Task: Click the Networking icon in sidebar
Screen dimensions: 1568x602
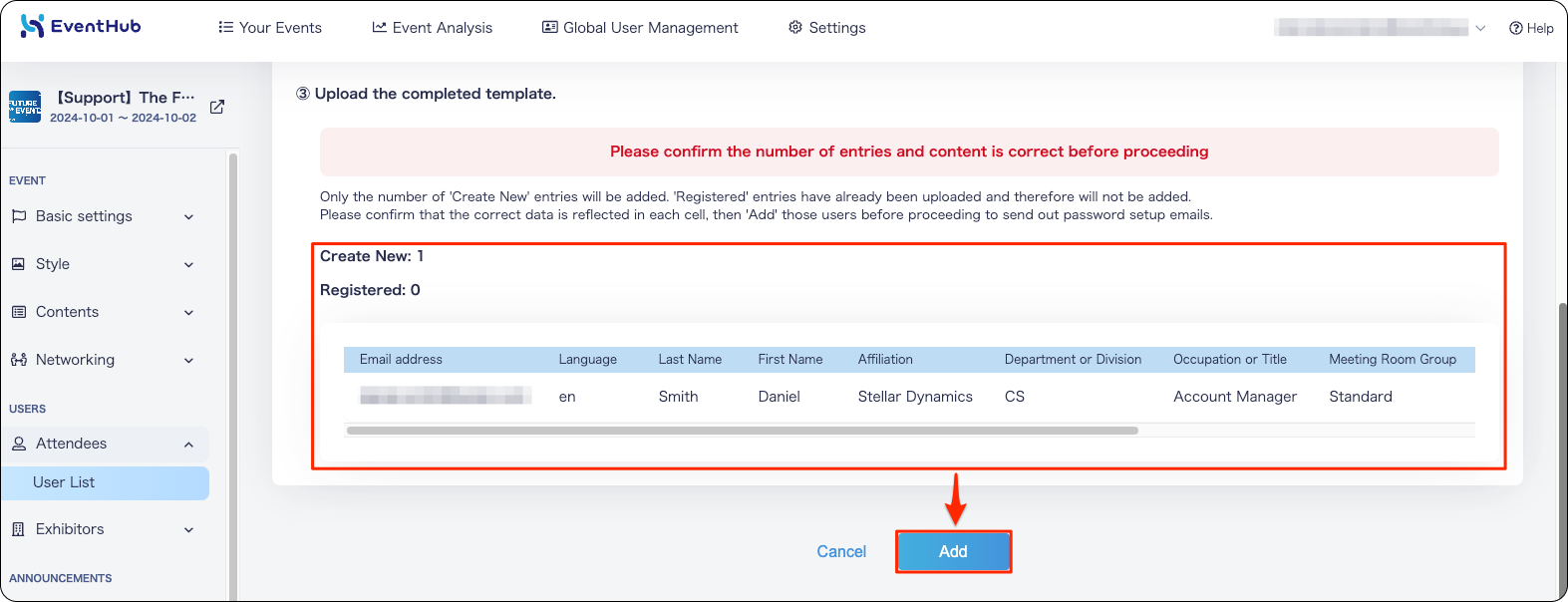Action: (19, 360)
